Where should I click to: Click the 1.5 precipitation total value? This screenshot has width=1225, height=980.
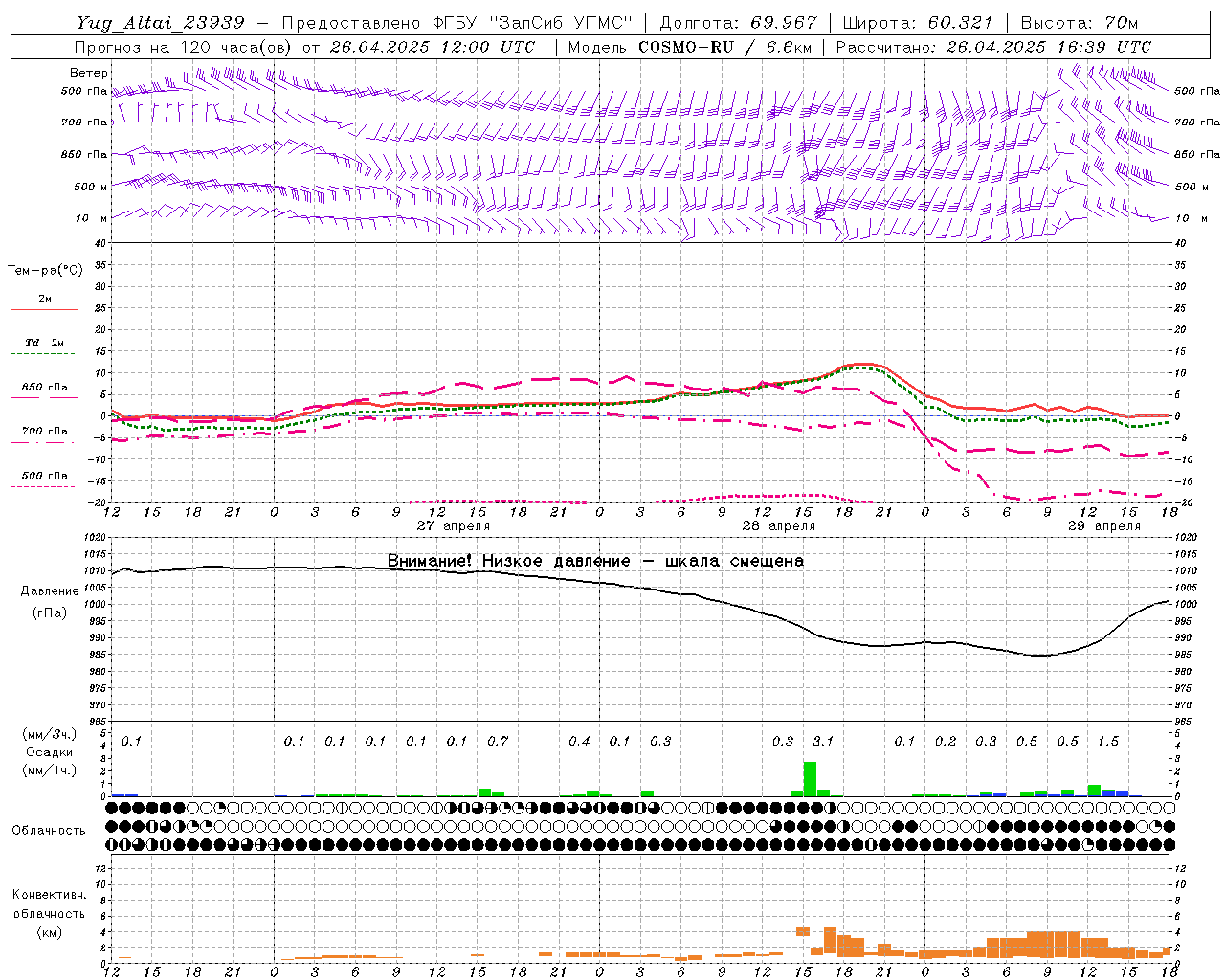1108,741
